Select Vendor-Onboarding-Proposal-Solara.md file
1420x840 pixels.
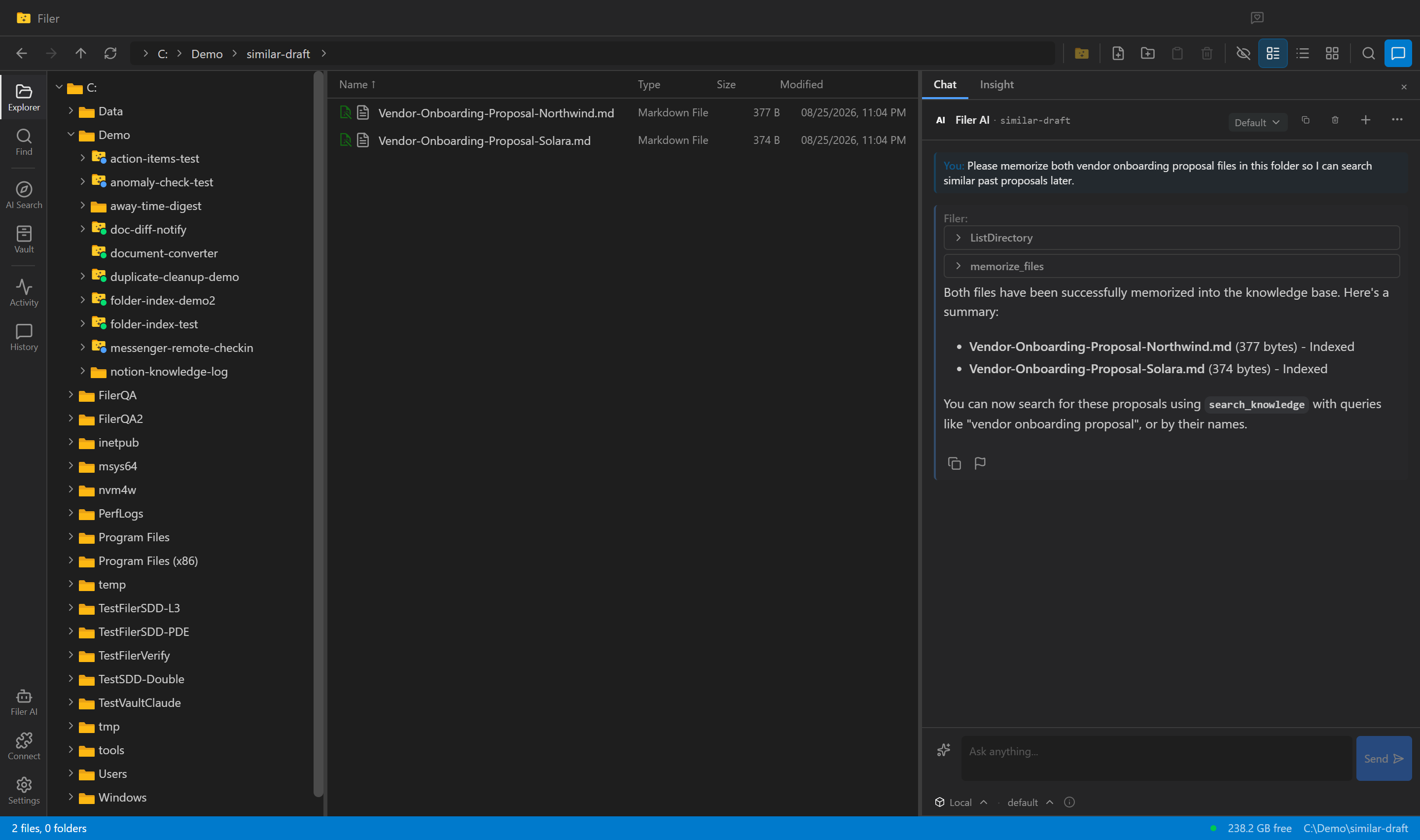click(x=622, y=140)
